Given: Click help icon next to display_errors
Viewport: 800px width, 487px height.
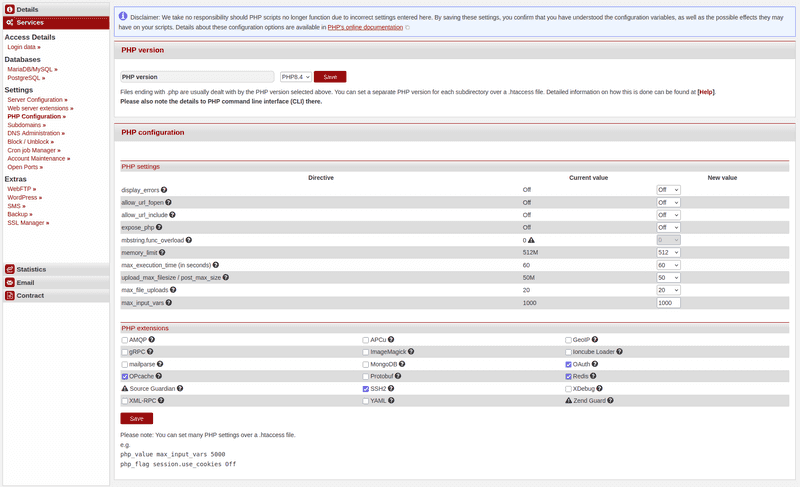Looking at the screenshot, I should coord(164,189).
